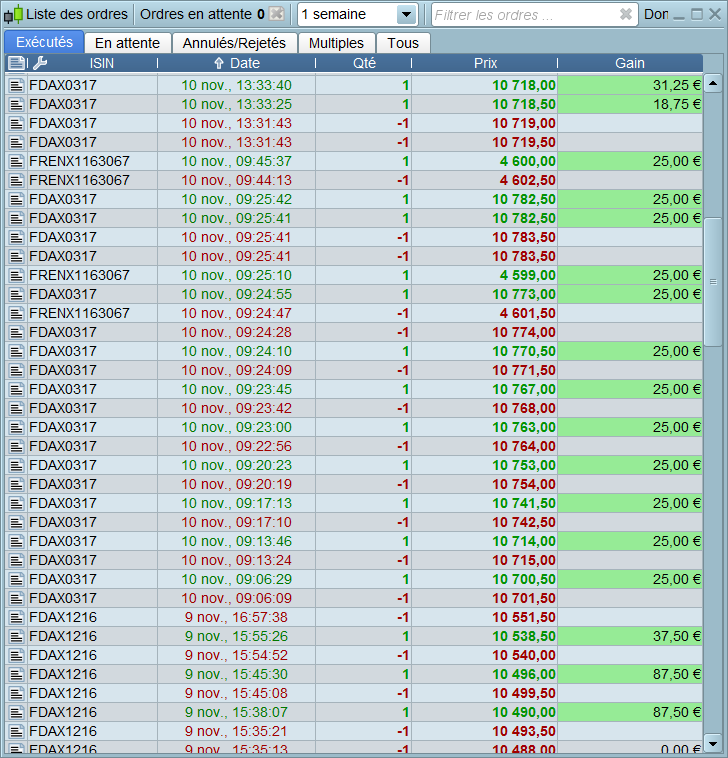Open details icon for FRENX1163067 at 09:45:37

[16, 161]
